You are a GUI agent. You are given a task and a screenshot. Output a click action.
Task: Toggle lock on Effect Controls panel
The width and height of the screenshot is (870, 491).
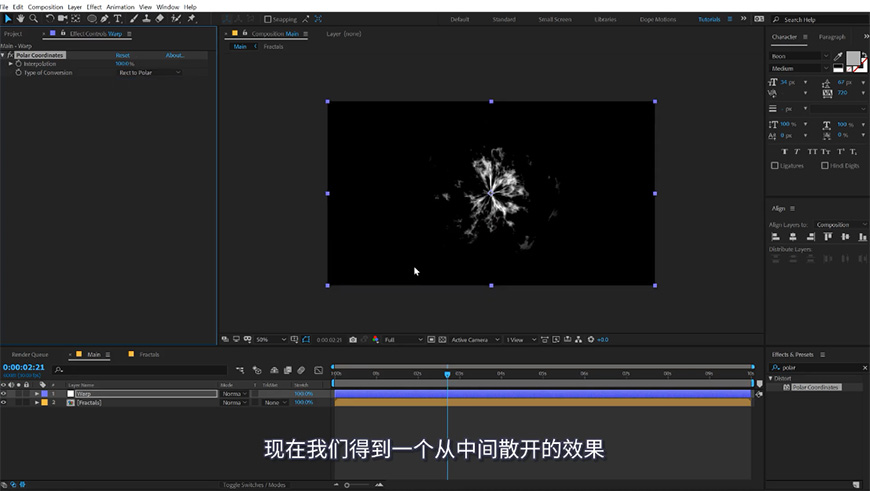(63, 33)
